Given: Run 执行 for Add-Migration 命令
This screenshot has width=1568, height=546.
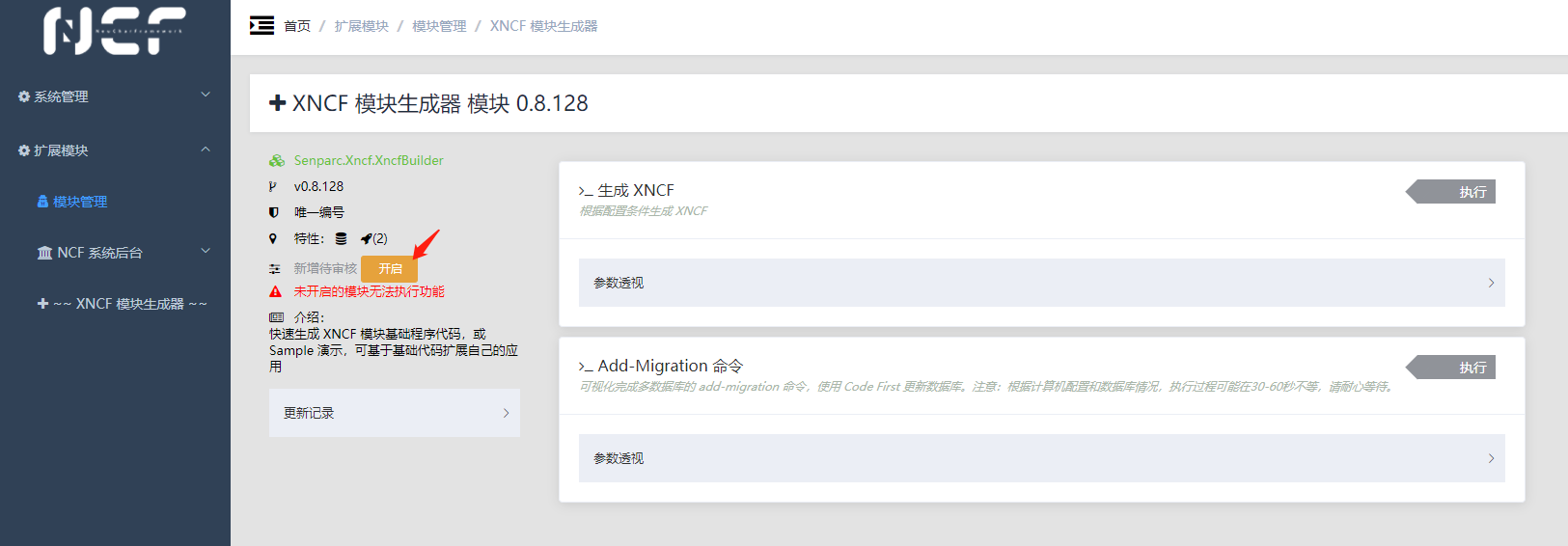Looking at the screenshot, I should click(x=1451, y=368).
